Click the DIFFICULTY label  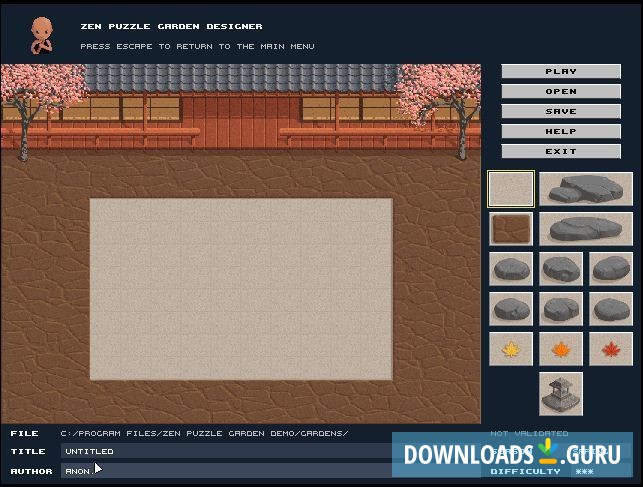[525, 471]
